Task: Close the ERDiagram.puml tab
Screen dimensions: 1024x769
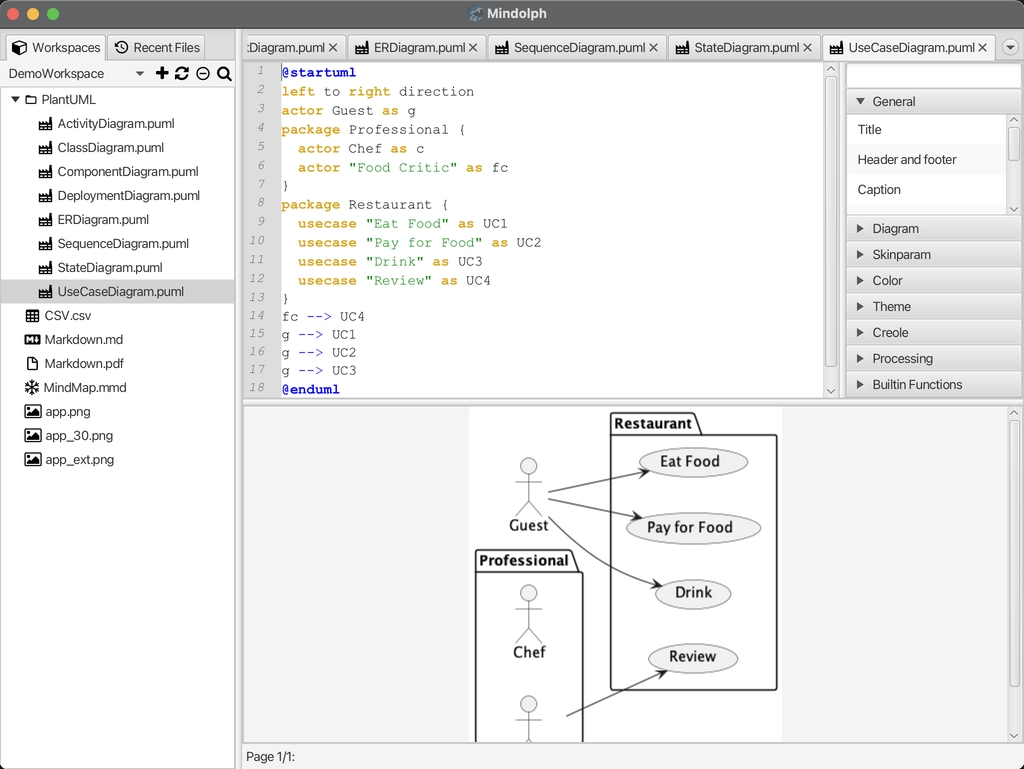Action: point(473,48)
